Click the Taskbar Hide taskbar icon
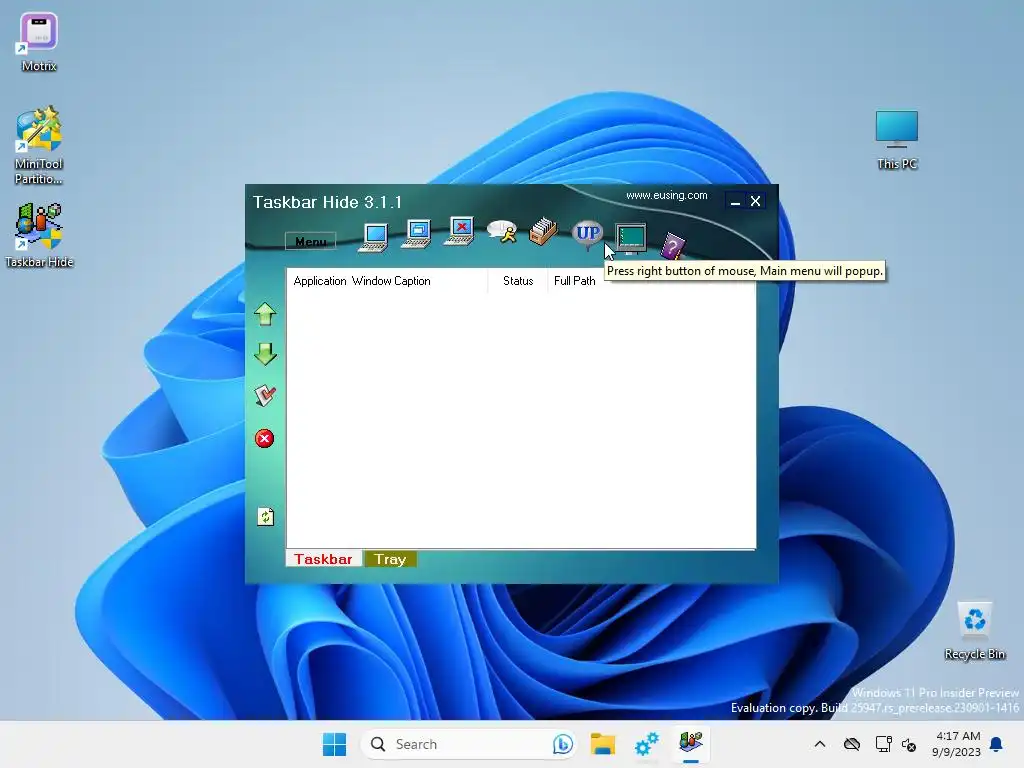This screenshot has width=1024, height=768. coord(690,744)
